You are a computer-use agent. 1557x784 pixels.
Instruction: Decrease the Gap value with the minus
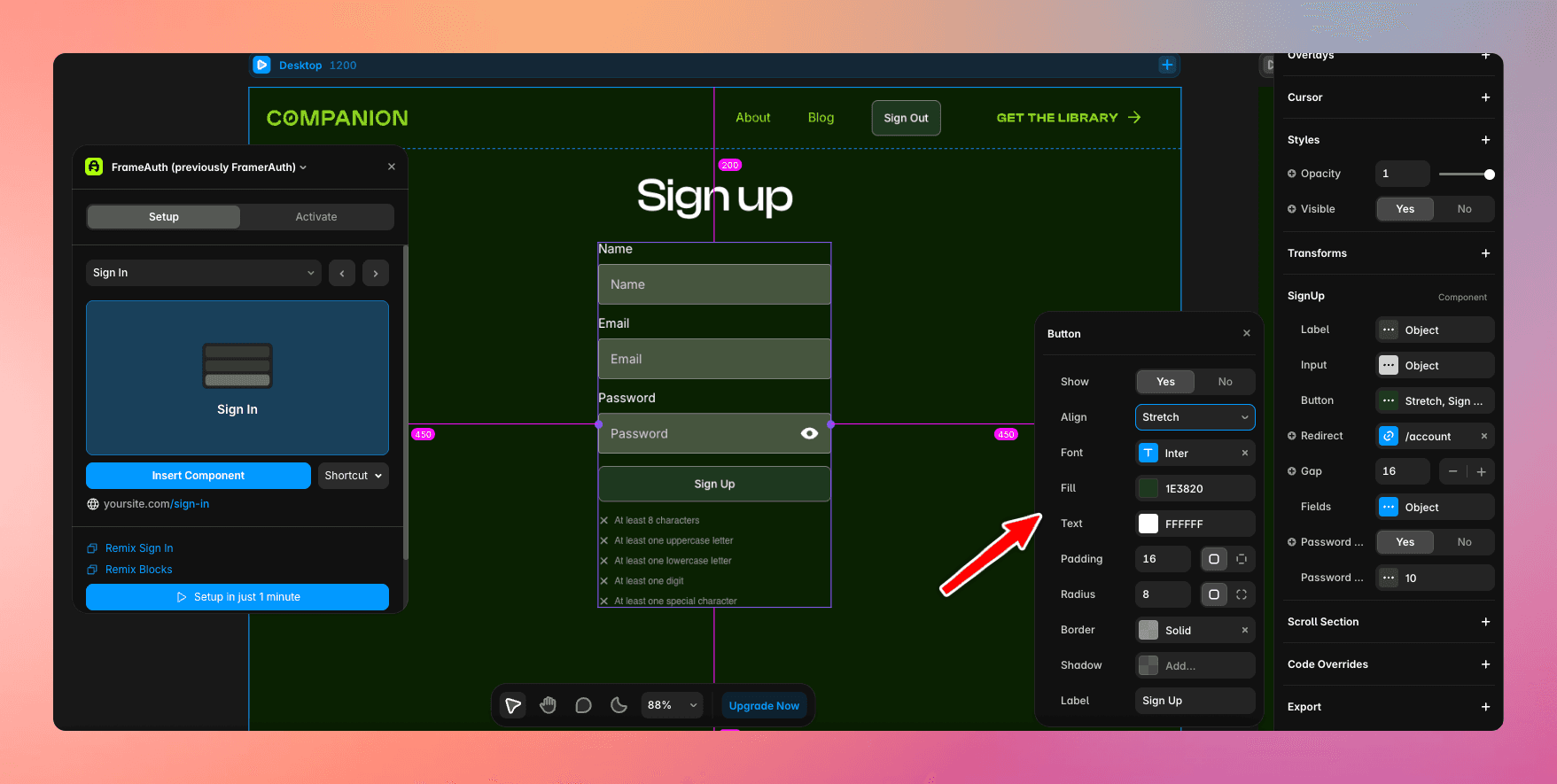click(x=1452, y=471)
